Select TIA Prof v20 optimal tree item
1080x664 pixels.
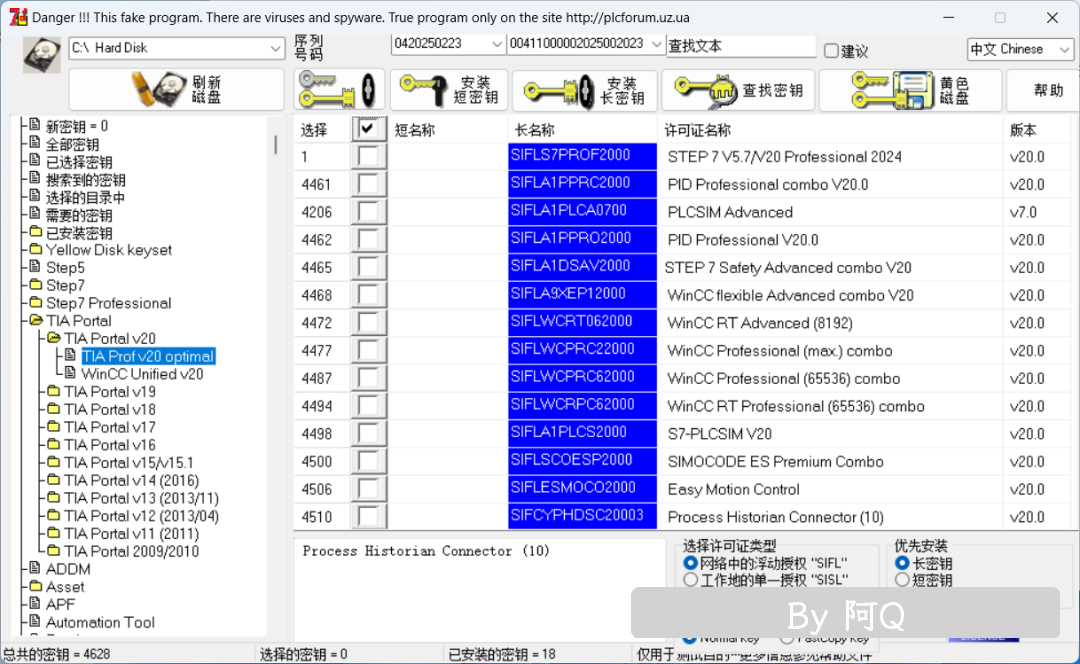(148, 356)
